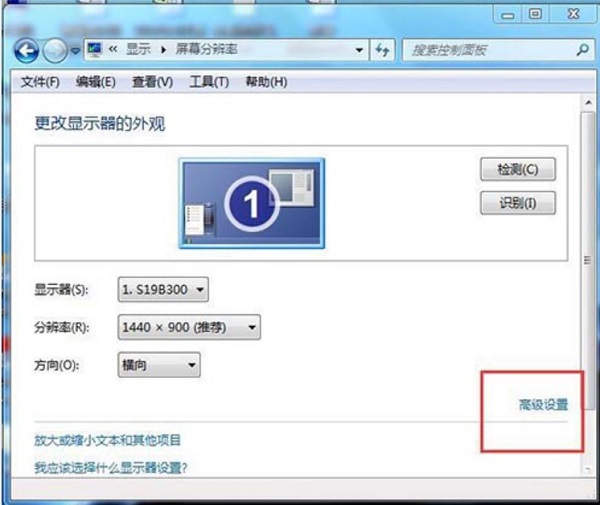
Task: Click the 显示 breadcrumb in address bar
Action: pos(139,49)
